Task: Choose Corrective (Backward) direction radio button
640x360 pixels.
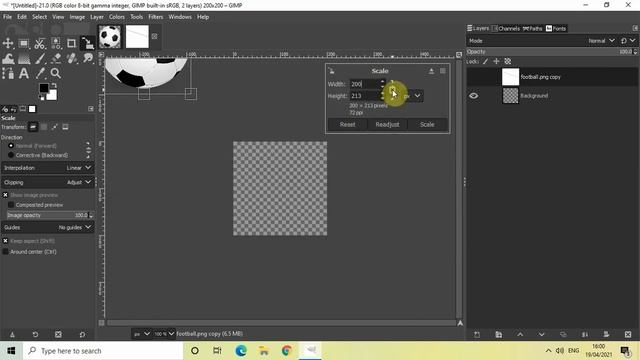Action: point(11,155)
